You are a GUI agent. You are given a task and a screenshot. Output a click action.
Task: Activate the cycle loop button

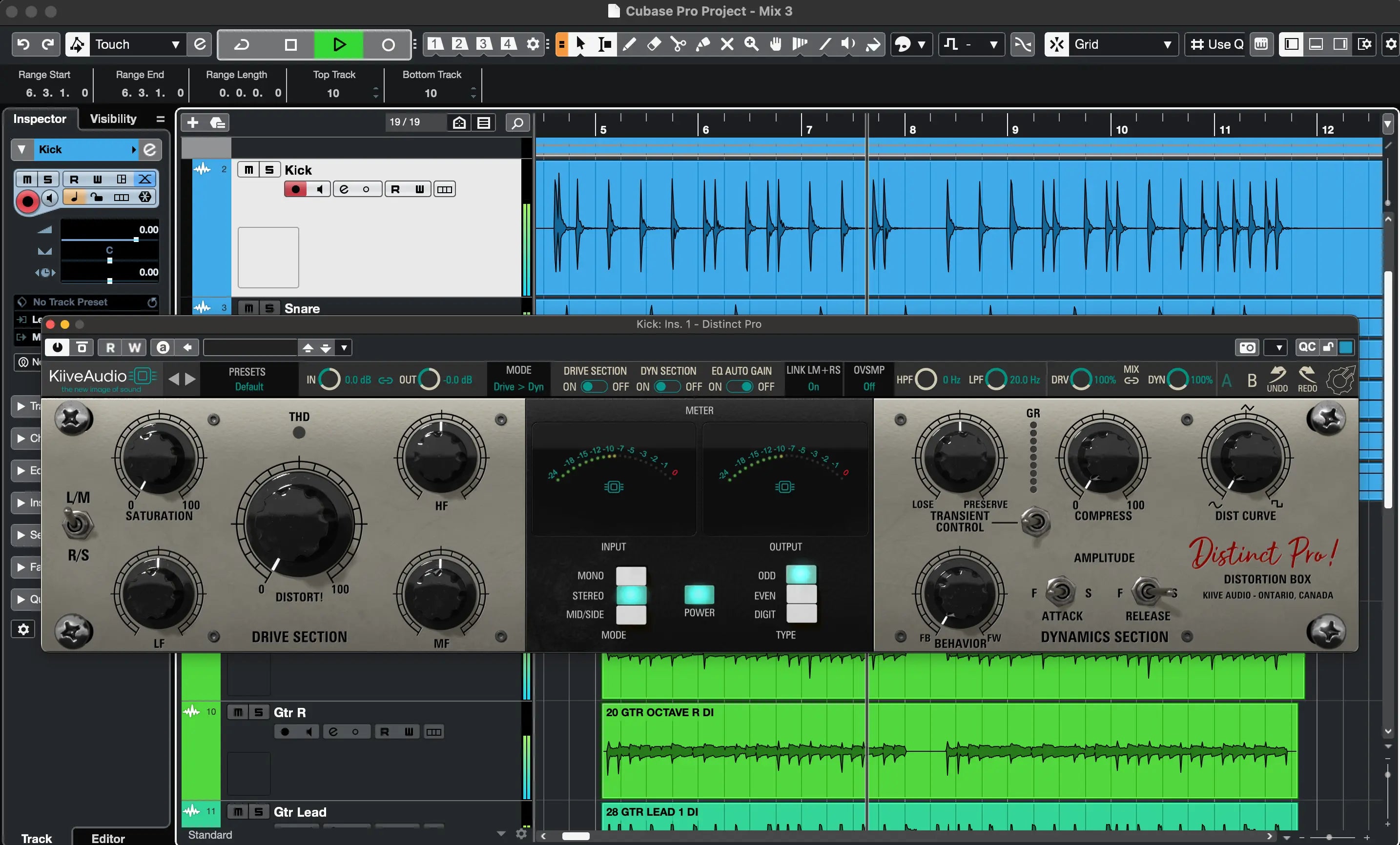coord(242,44)
